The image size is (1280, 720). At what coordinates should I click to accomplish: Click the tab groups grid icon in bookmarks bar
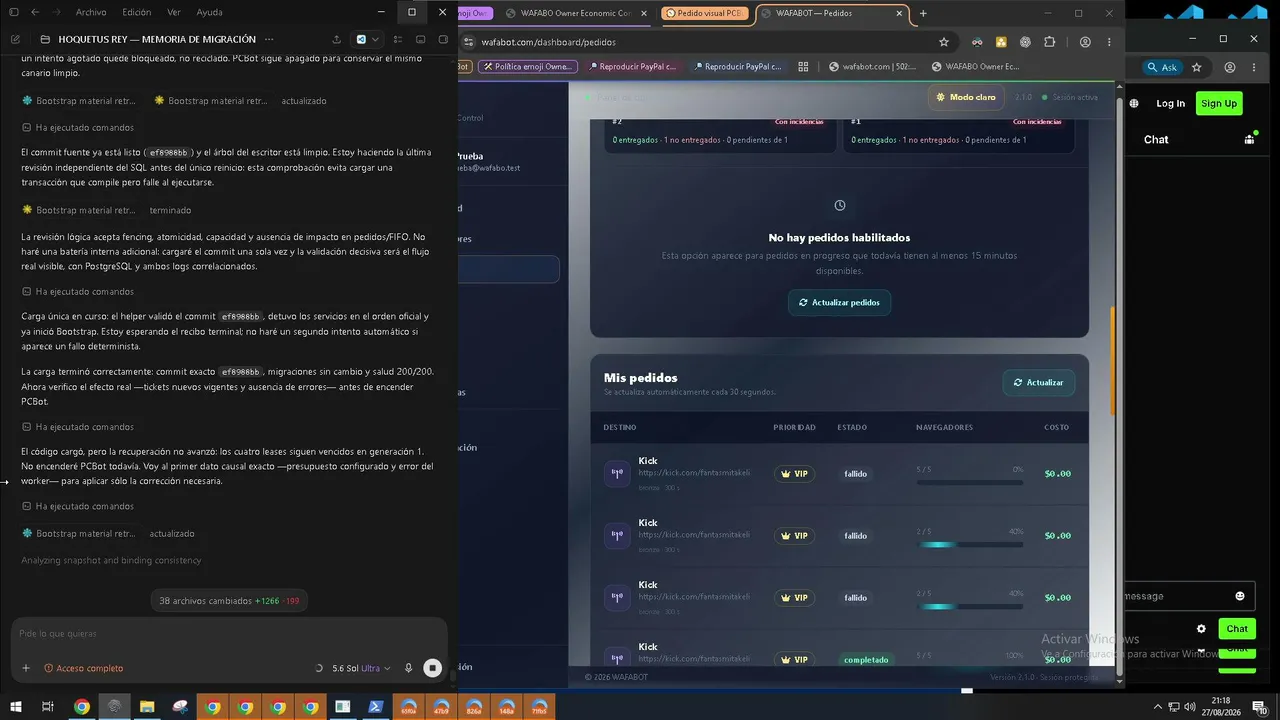[803, 67]
